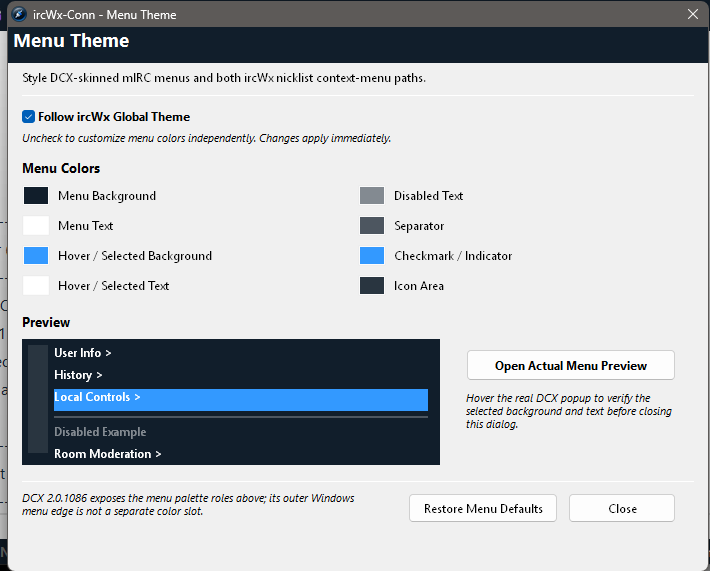Click the Preview section heading

click(x=46, y=322)
